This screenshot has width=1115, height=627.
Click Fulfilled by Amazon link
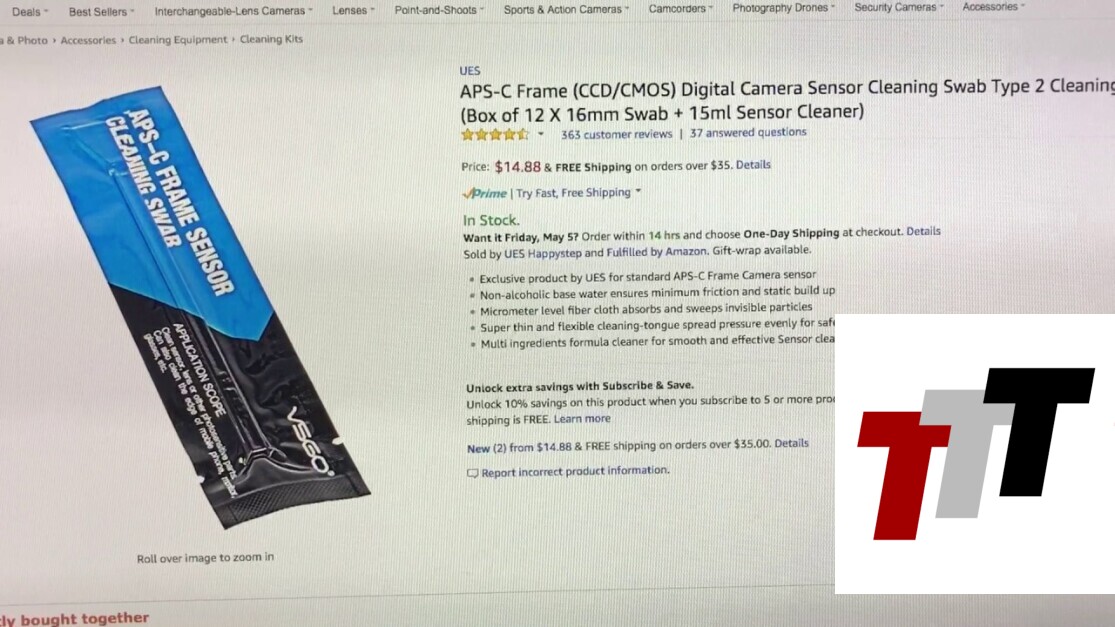[656, 251]
